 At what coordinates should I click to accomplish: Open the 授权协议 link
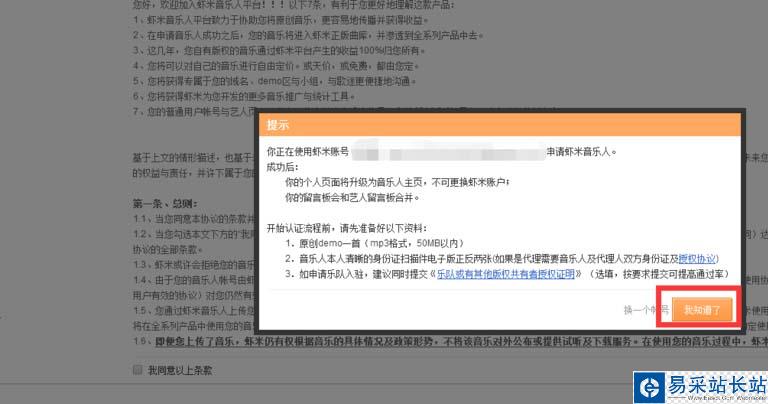697,259
